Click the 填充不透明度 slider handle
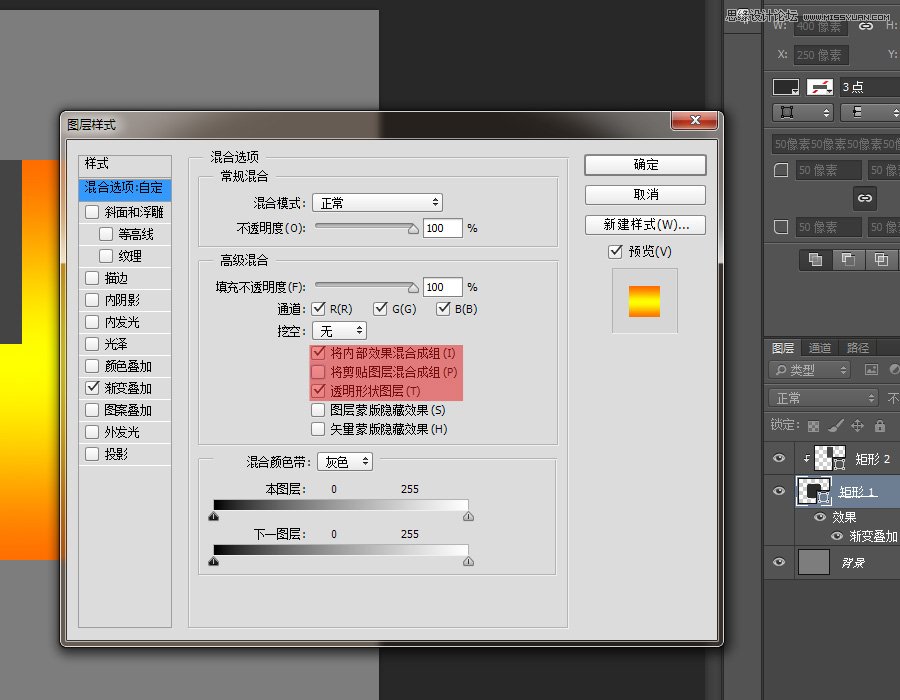This screenshot has height=700, width=900. coord(413,287)
